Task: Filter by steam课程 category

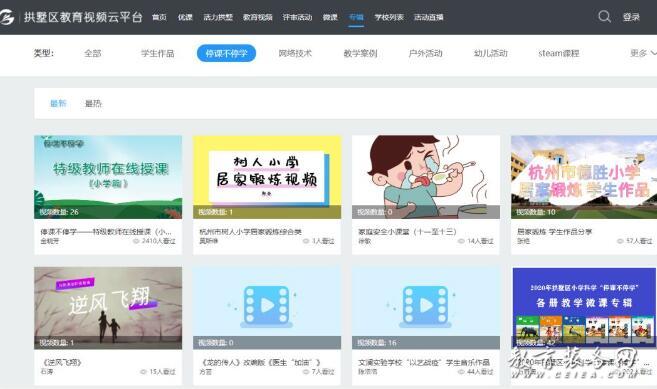Action: [x=559, y=53]
